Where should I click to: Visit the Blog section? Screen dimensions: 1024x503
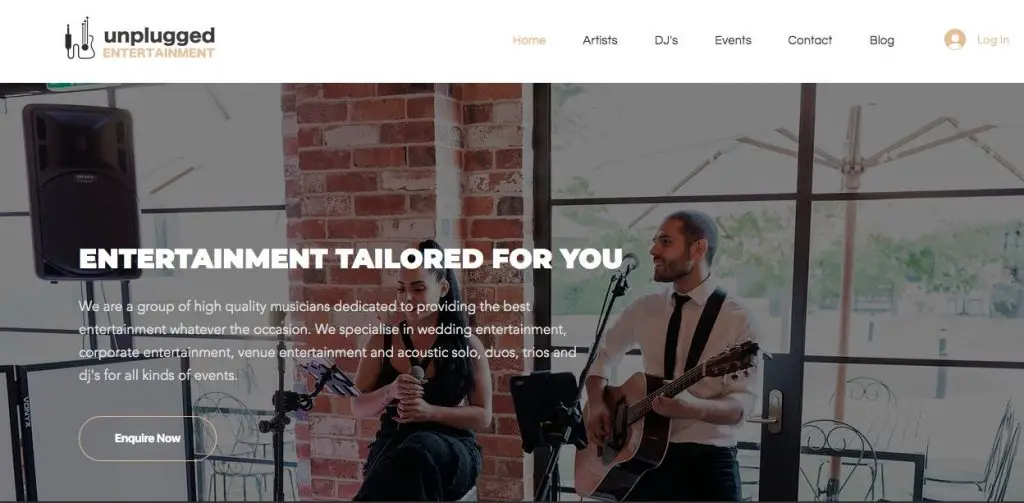point(882,41)
